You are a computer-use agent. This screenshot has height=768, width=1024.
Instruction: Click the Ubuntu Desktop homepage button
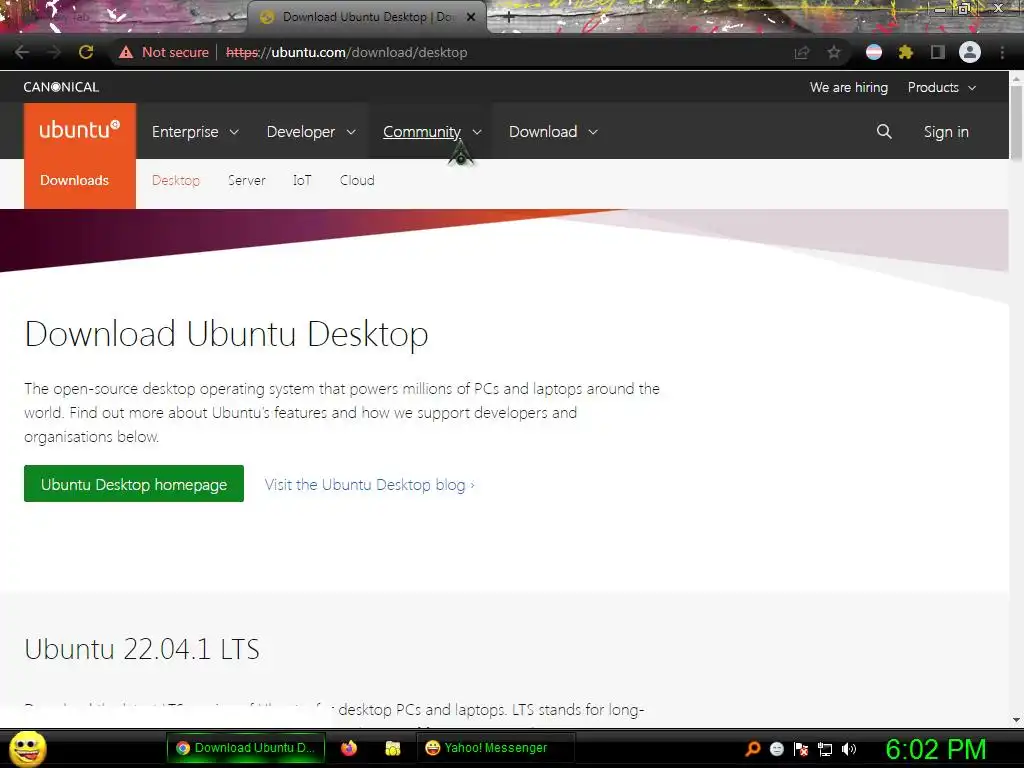[x=134, y=484]
